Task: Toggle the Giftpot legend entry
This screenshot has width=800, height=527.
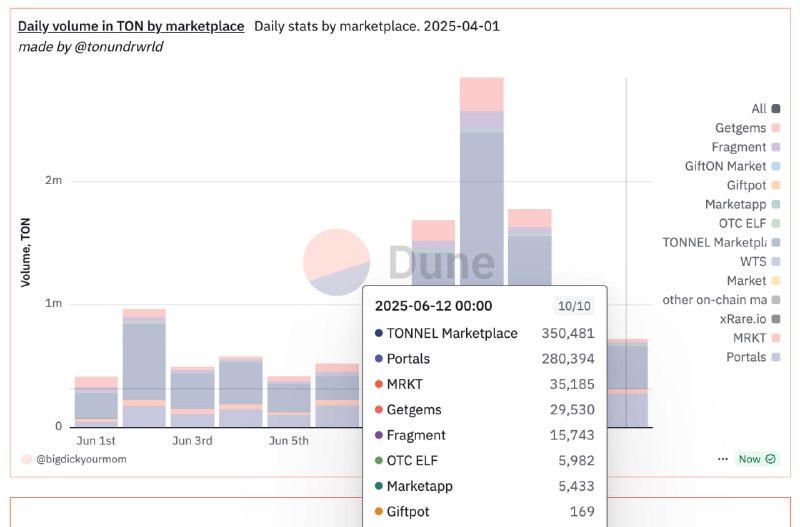Action: 754,185
